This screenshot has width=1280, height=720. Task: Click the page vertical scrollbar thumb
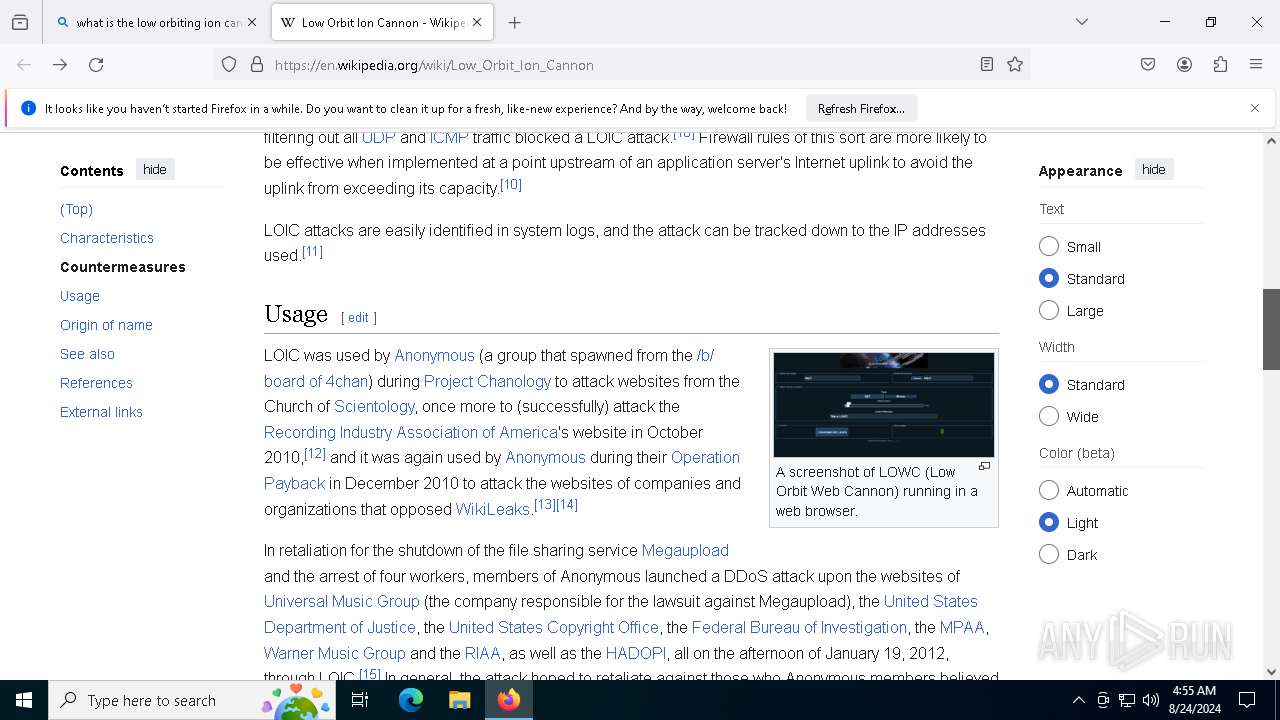tap(1271, 329)
